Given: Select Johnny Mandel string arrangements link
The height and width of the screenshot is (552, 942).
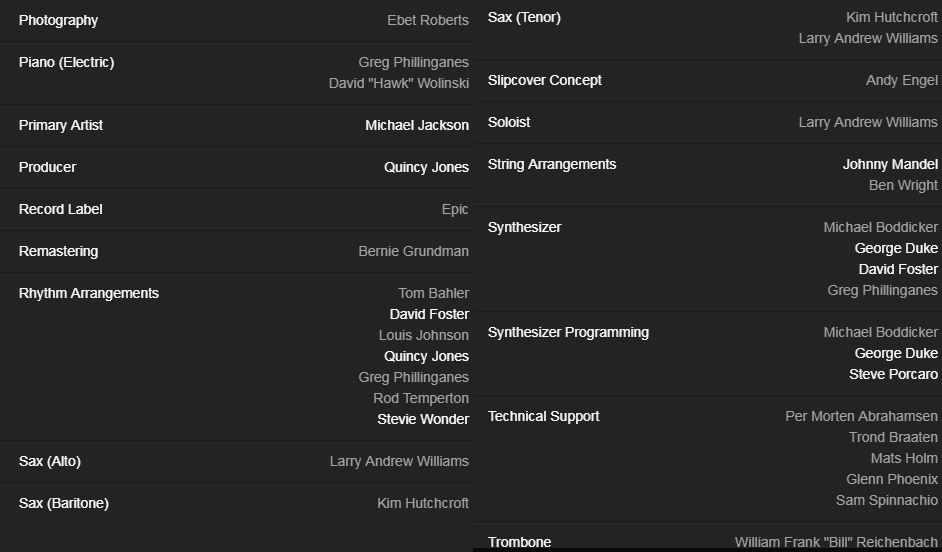Looking at the screenshot, I should coord(890,164).
